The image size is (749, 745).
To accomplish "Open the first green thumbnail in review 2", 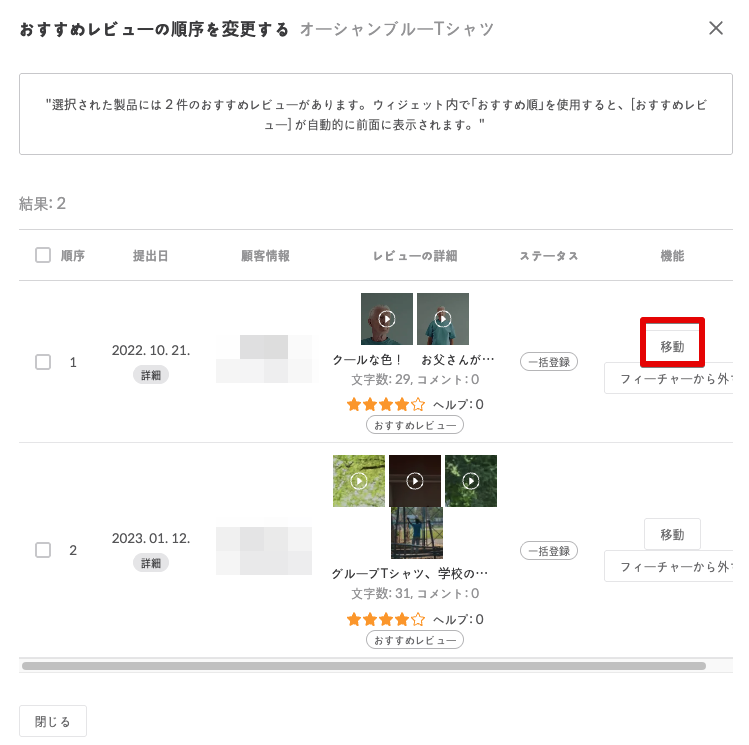I will [359, 481].
